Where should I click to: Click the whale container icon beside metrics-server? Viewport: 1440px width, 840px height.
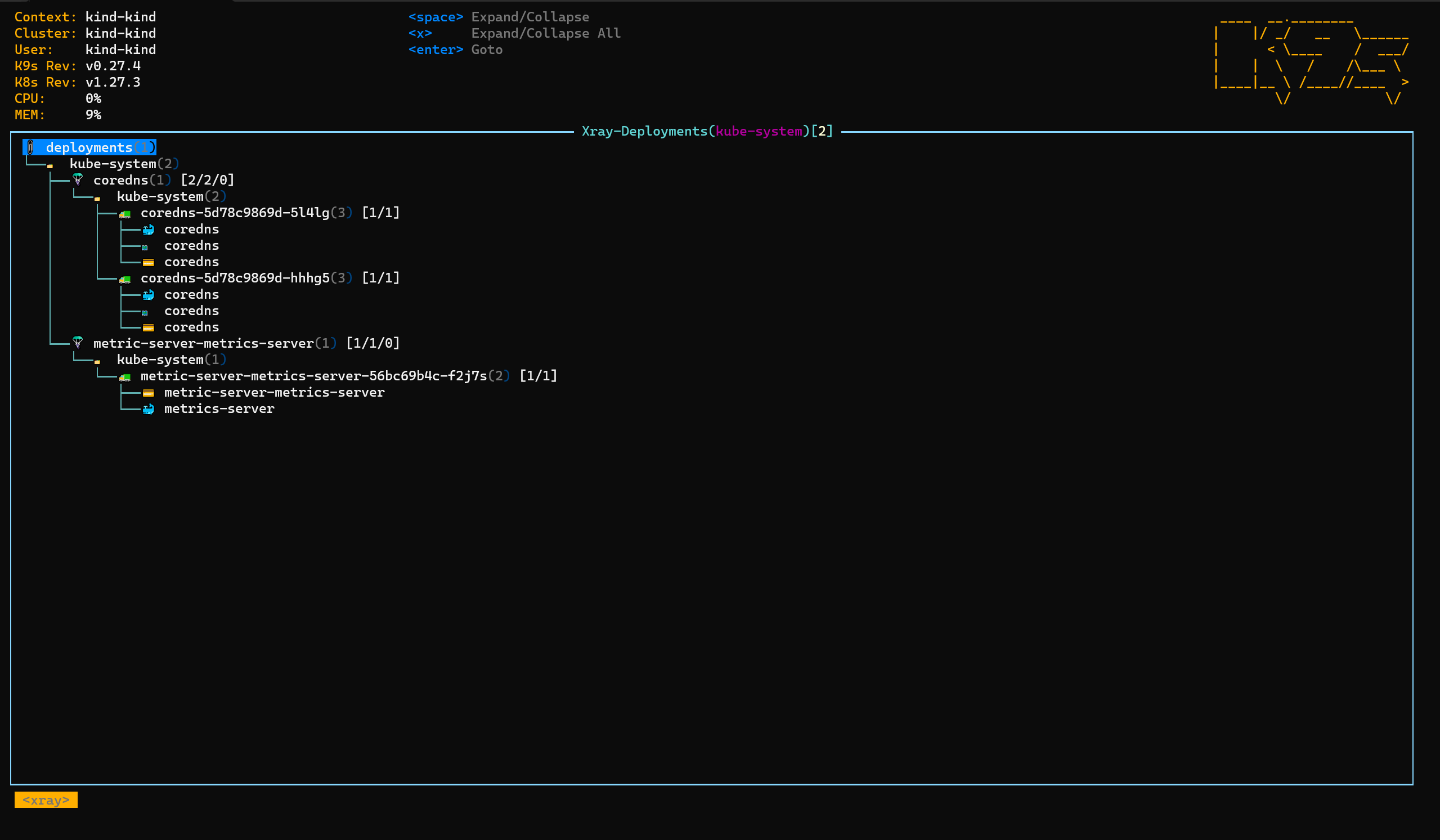click(149, 409)
